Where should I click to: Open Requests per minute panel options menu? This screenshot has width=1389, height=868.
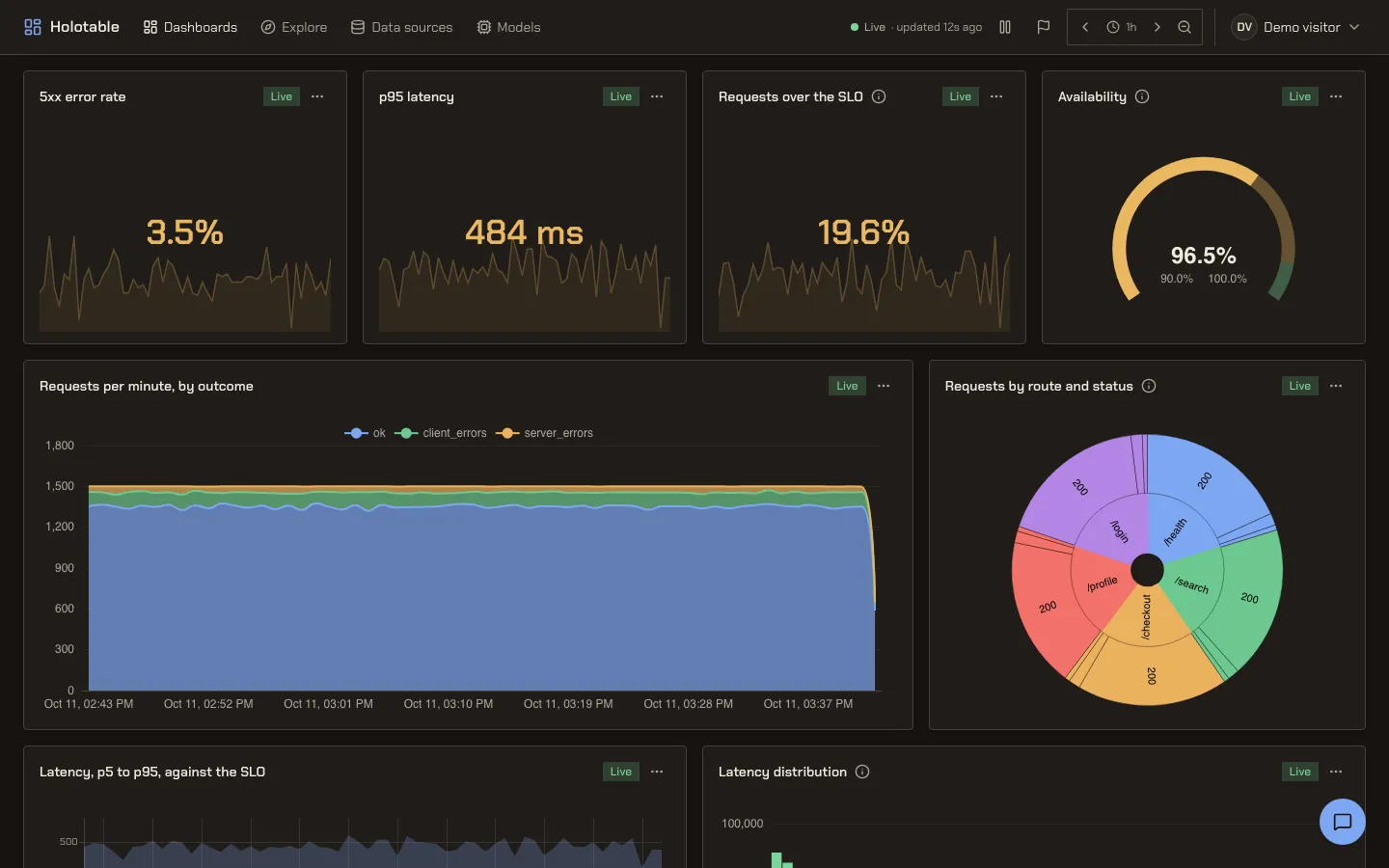click(884, 386)
